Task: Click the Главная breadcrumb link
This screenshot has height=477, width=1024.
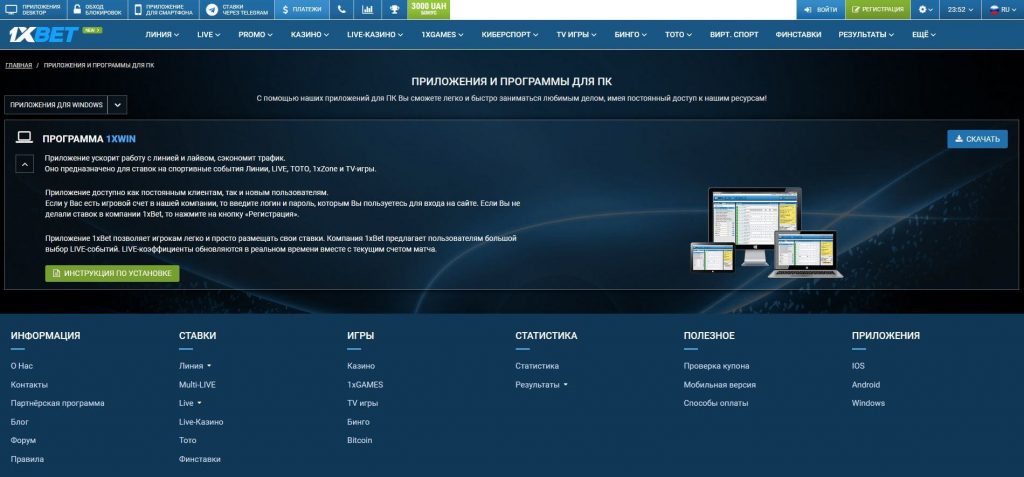Action: pyautogui.click(x=19, y=65)
